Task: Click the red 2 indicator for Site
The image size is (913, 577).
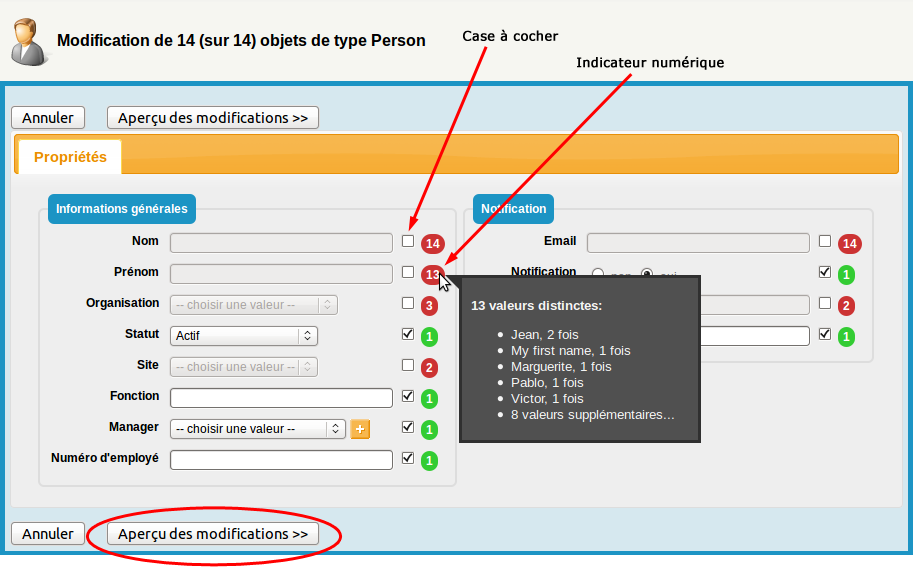Action: pos(429,367)
